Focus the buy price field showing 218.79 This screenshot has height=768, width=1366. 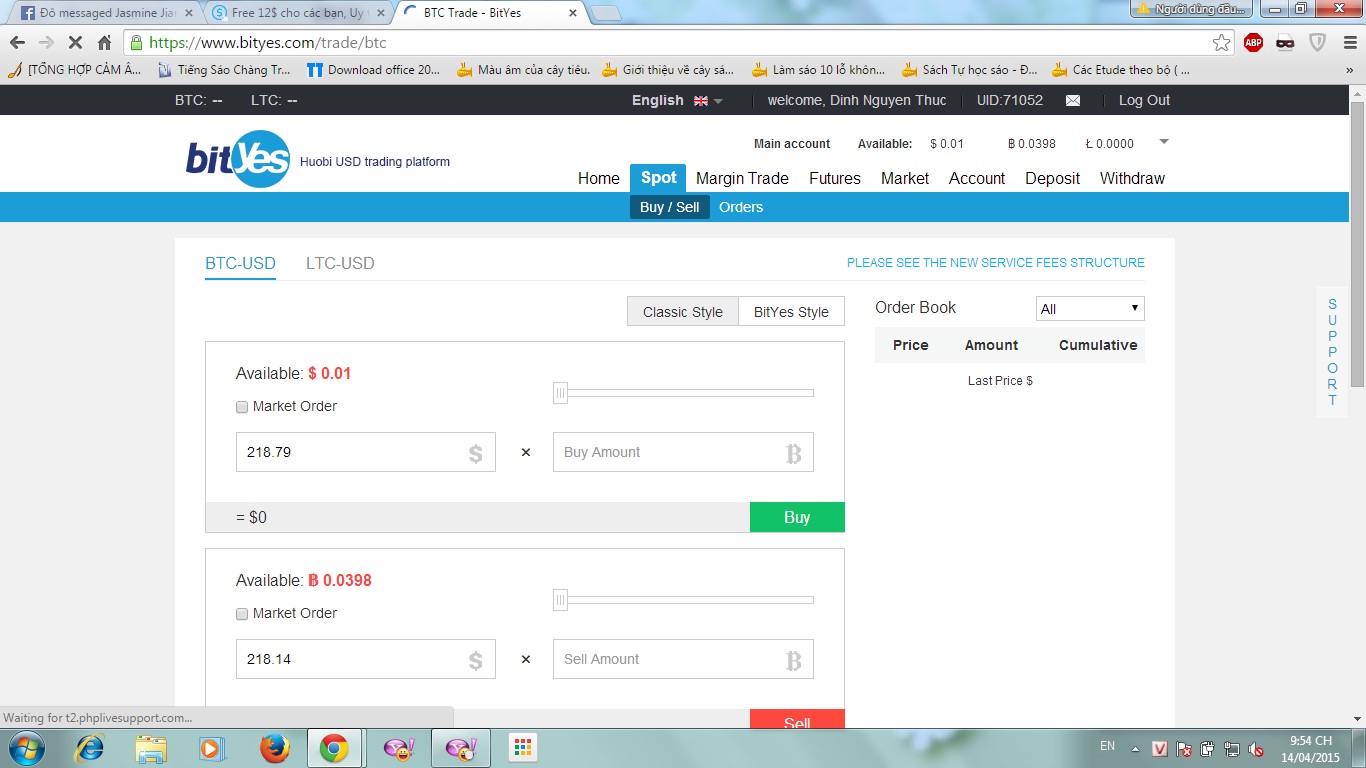coord(366,452)
